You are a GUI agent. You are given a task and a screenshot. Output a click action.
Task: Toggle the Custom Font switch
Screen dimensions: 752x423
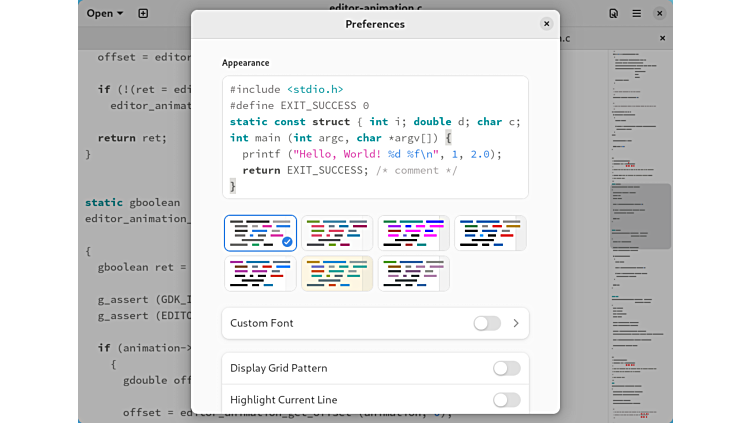(486, 323)
